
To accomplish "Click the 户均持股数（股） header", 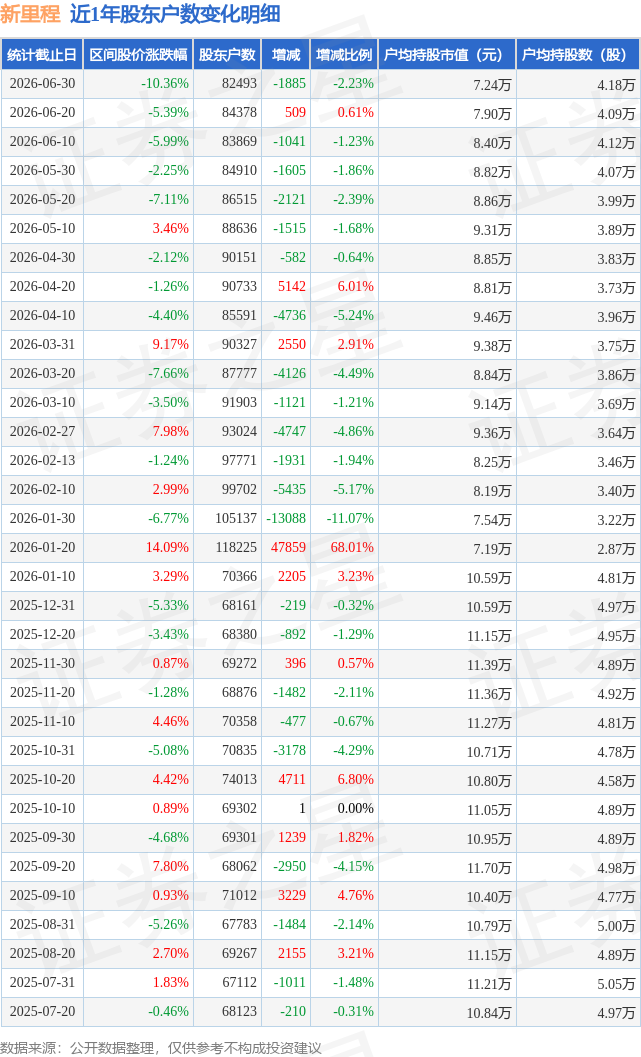I will 578,55.
